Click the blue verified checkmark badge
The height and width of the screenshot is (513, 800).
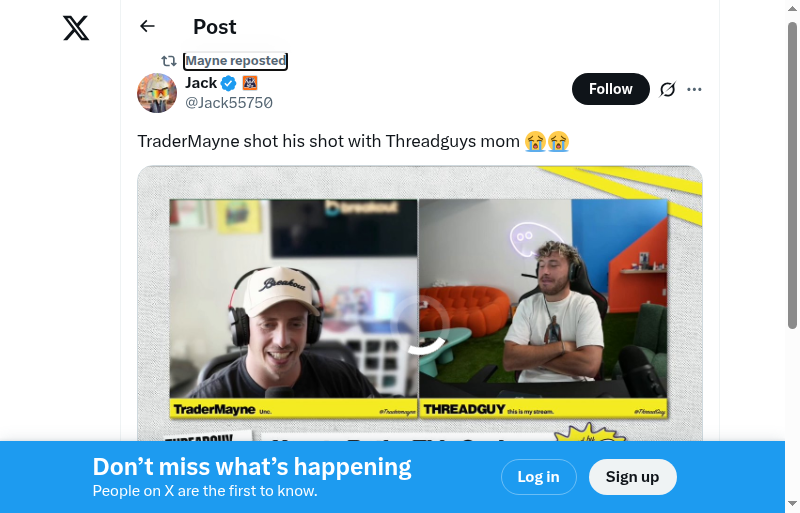click(229, 83)
